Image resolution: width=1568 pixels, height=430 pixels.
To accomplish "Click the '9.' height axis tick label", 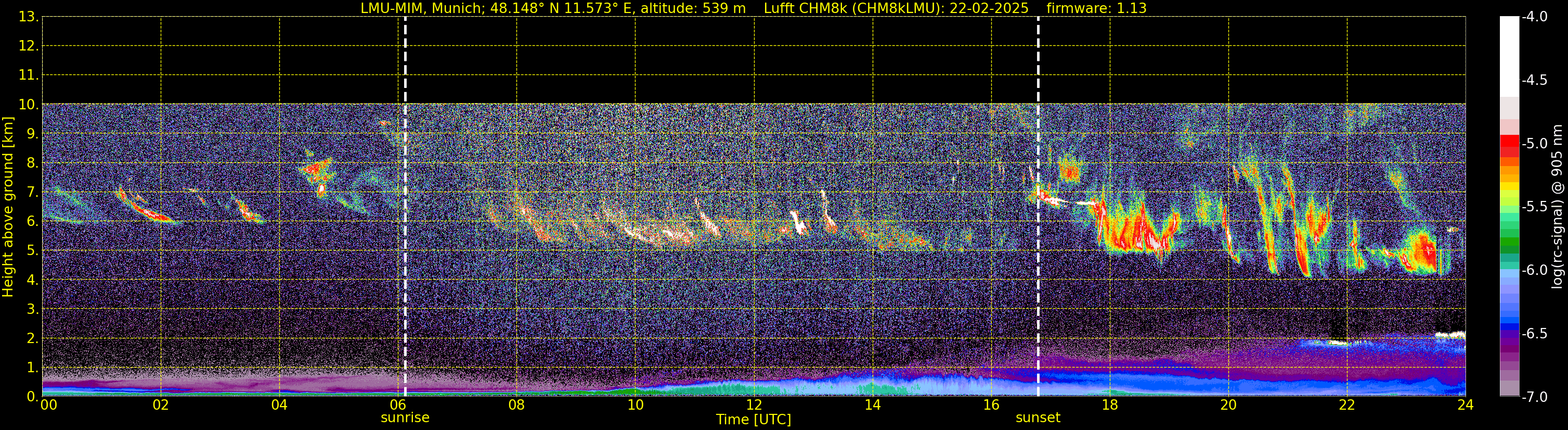I will coord(32,134).
